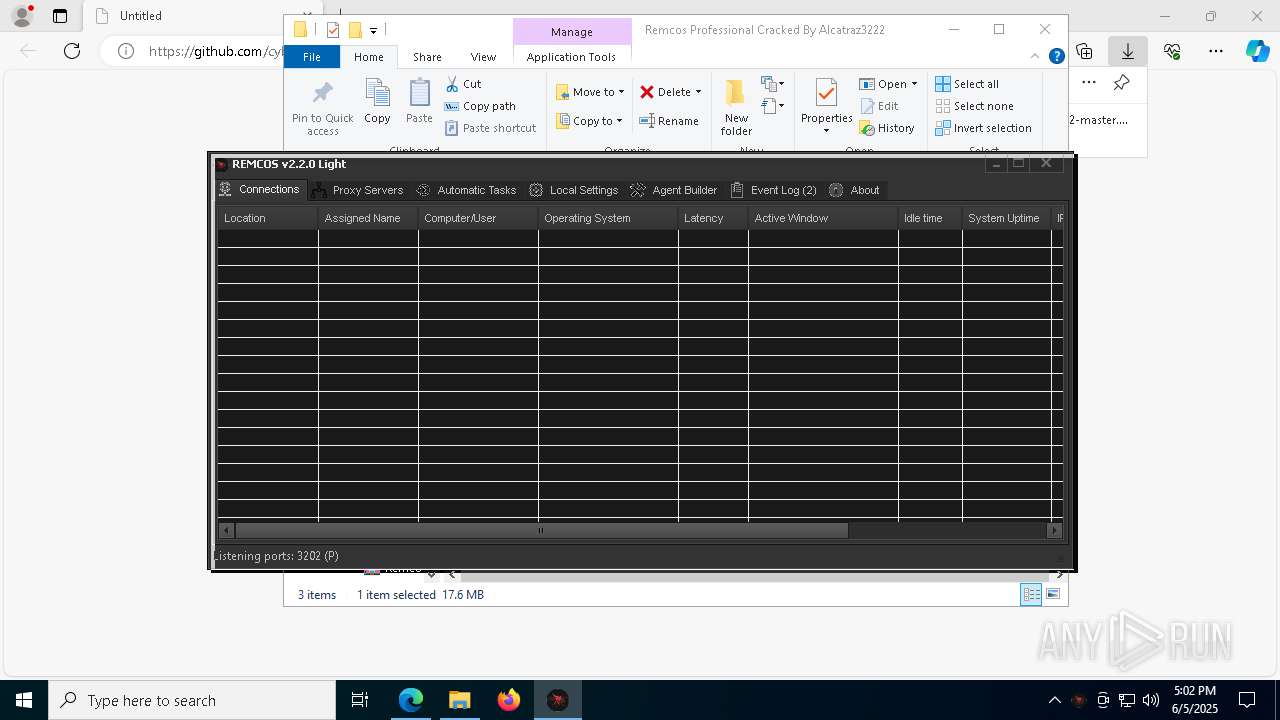The height and width of the screenshot is (720, 1280).
Task: Click the left scroll arrow in Remcos list
Action: click(x=226, y=531)
